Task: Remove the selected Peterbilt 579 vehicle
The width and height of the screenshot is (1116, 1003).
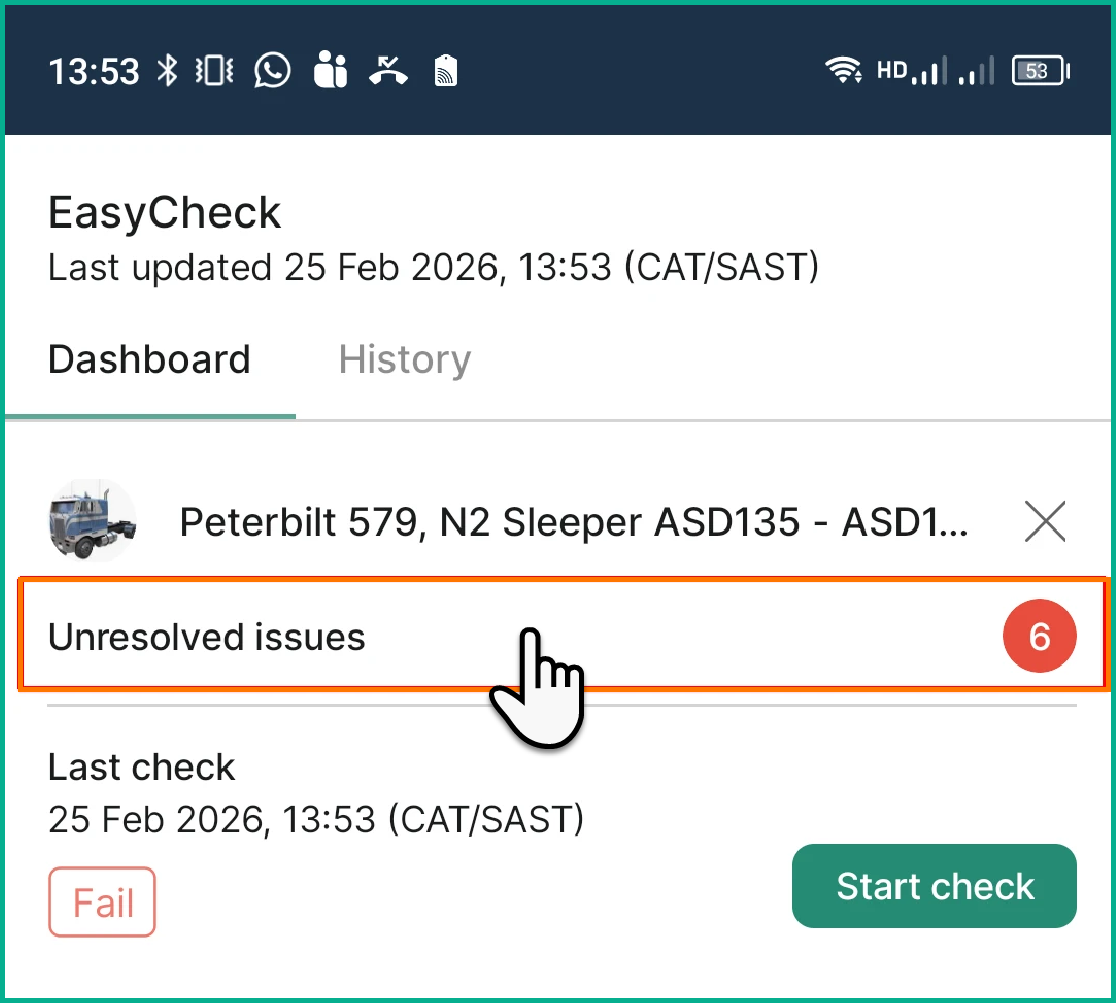Action: 1045,522
